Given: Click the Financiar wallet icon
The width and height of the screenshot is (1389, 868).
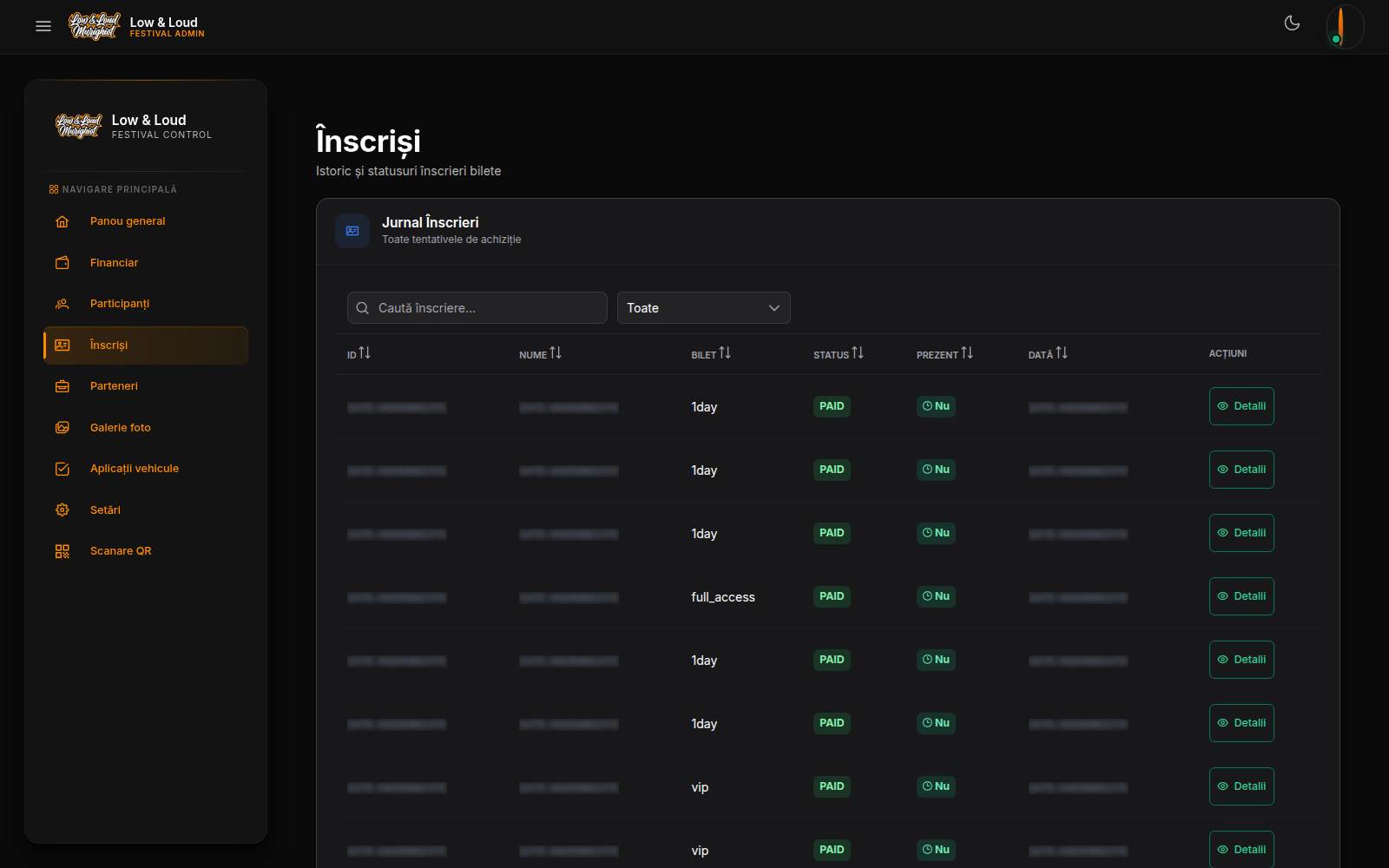Looking at the screenshot, I should [63, 263].
